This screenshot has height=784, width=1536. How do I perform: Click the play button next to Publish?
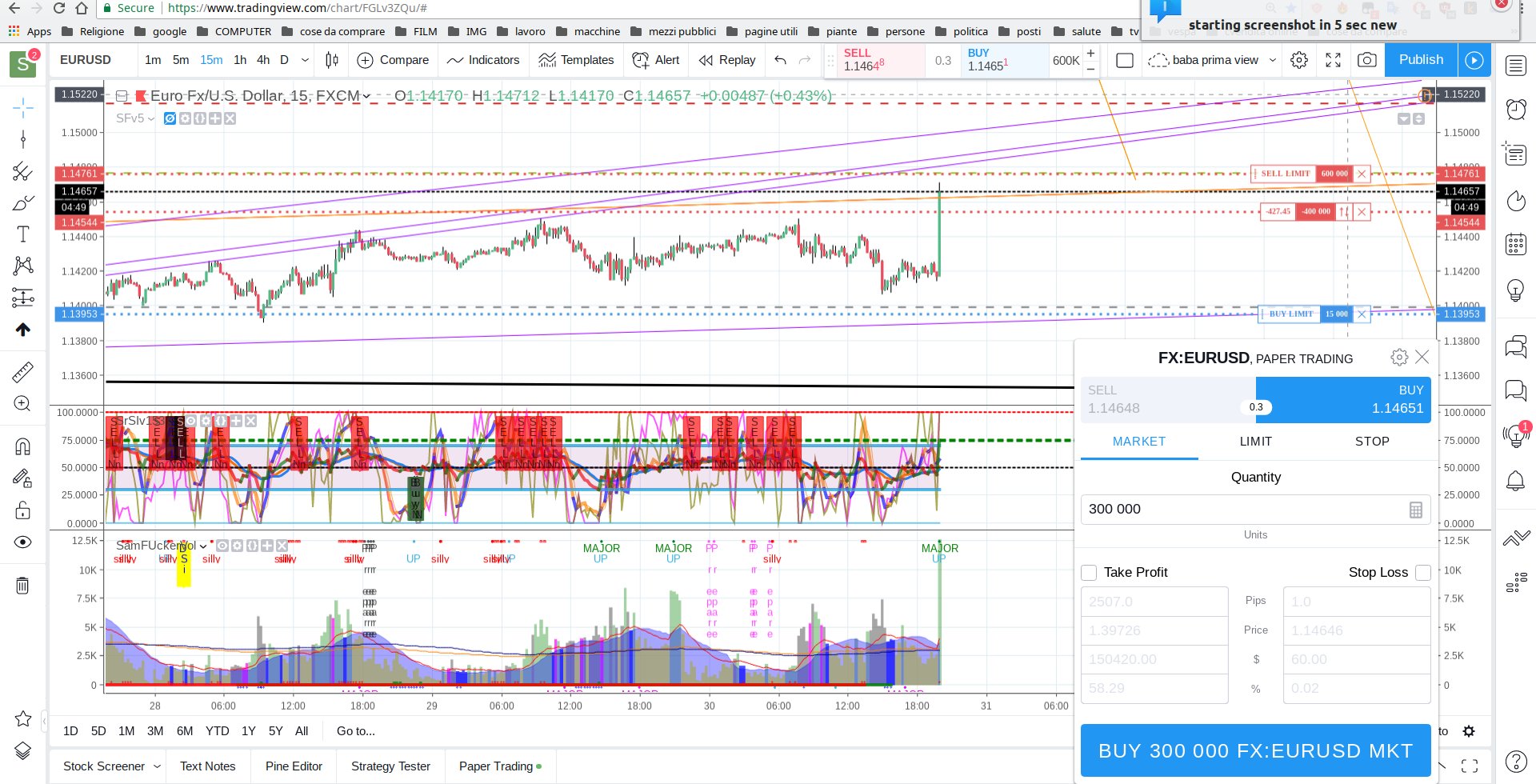[1474, 60]
